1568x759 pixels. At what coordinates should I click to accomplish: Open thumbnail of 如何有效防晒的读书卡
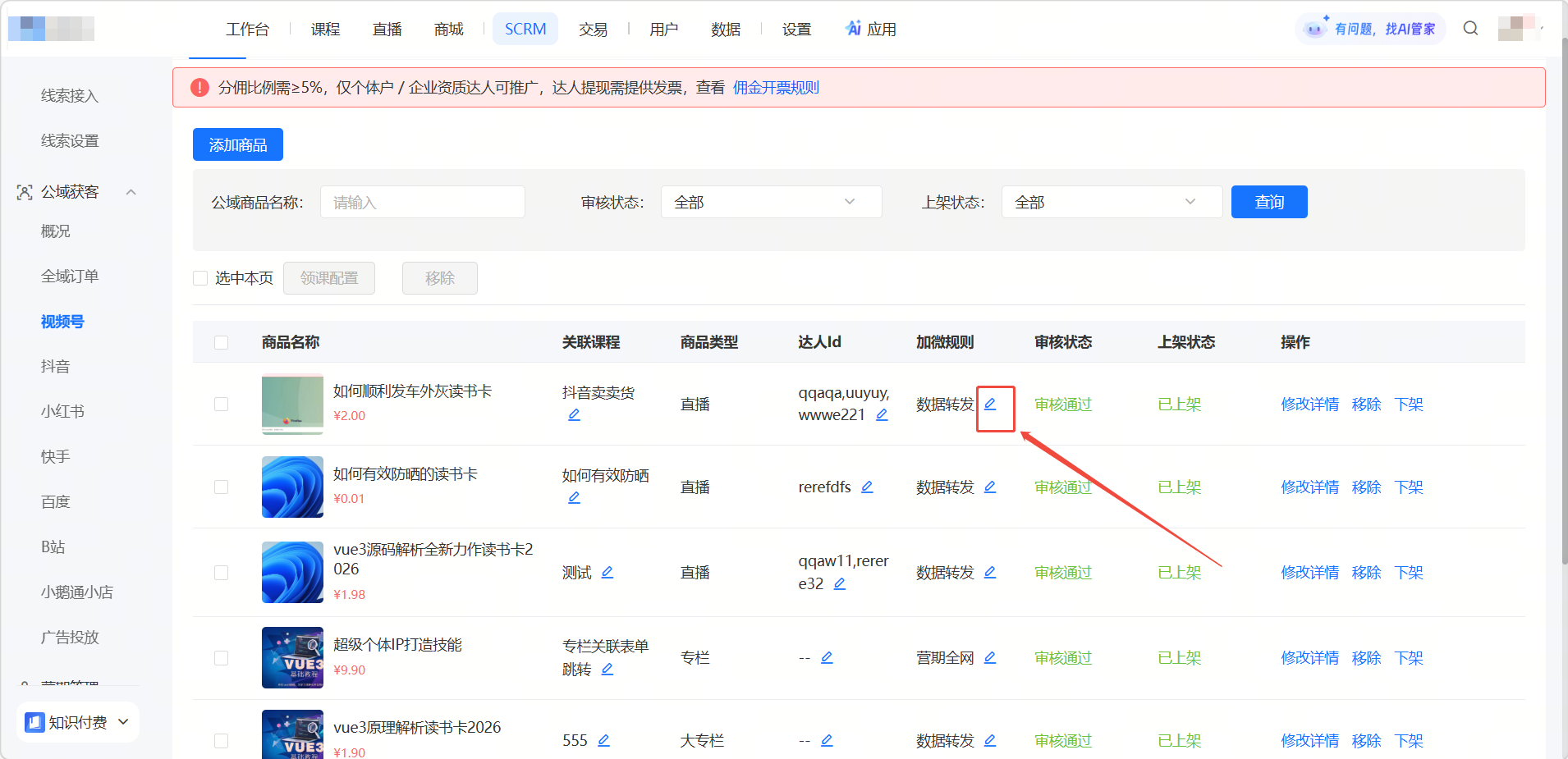pos(292,487)
